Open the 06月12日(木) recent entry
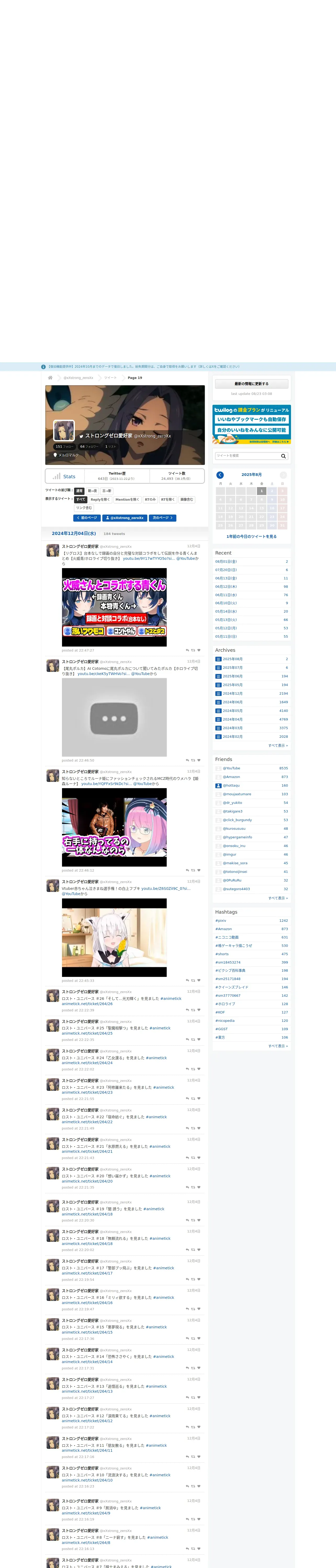 click(226, 587)
